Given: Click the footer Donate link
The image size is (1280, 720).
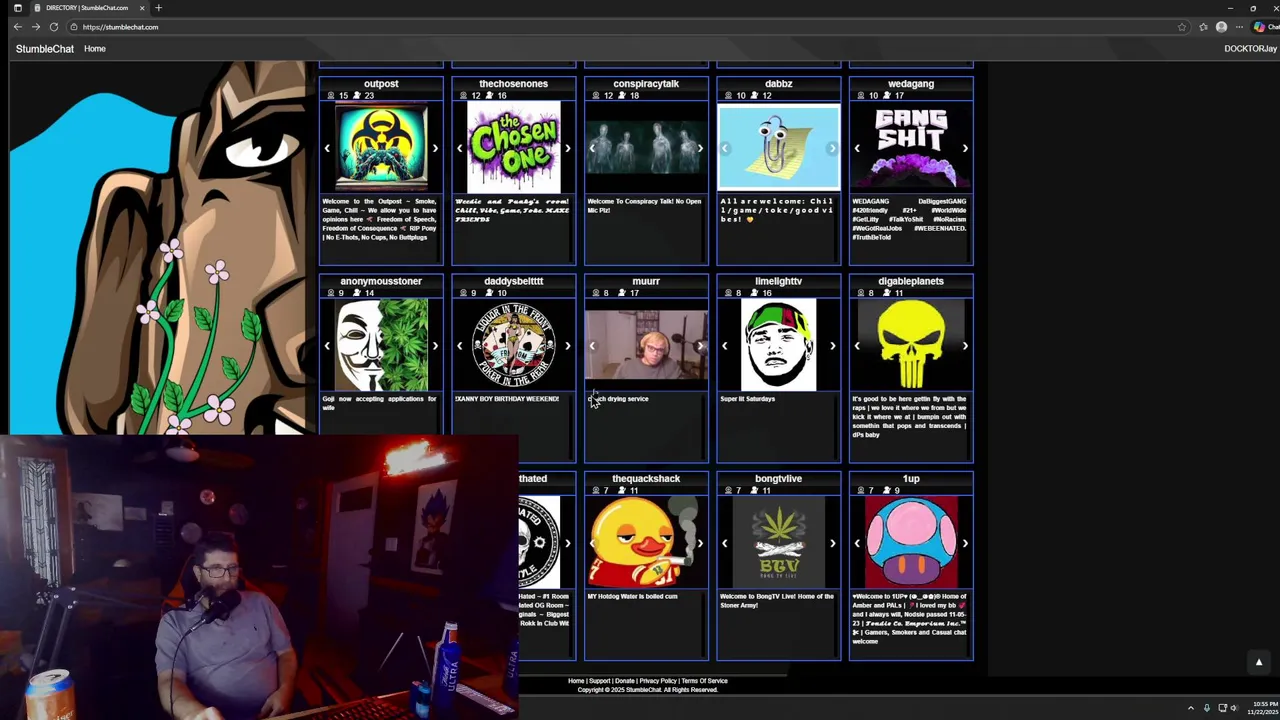Looking at the screenshot, I should tap(625, 681).
